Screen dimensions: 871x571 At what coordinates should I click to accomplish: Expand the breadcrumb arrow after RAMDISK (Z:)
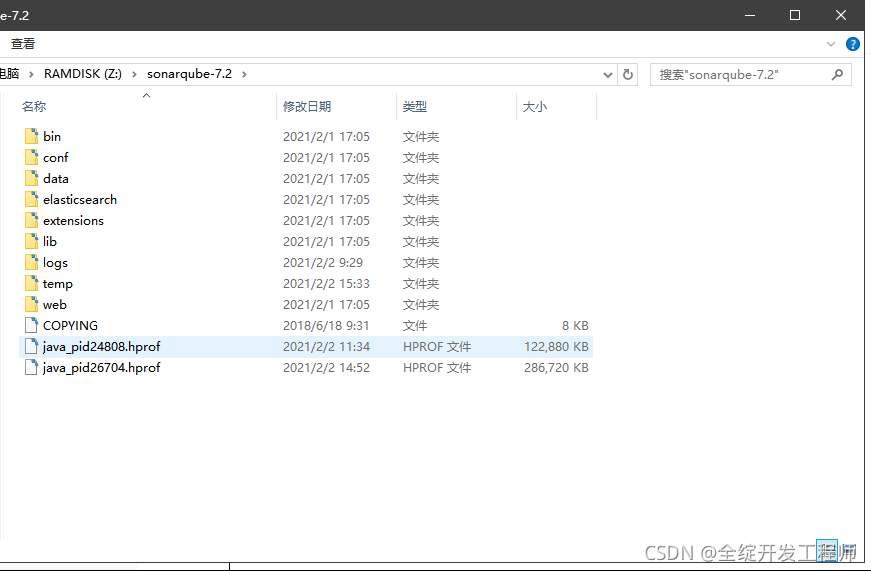(134, 74)
